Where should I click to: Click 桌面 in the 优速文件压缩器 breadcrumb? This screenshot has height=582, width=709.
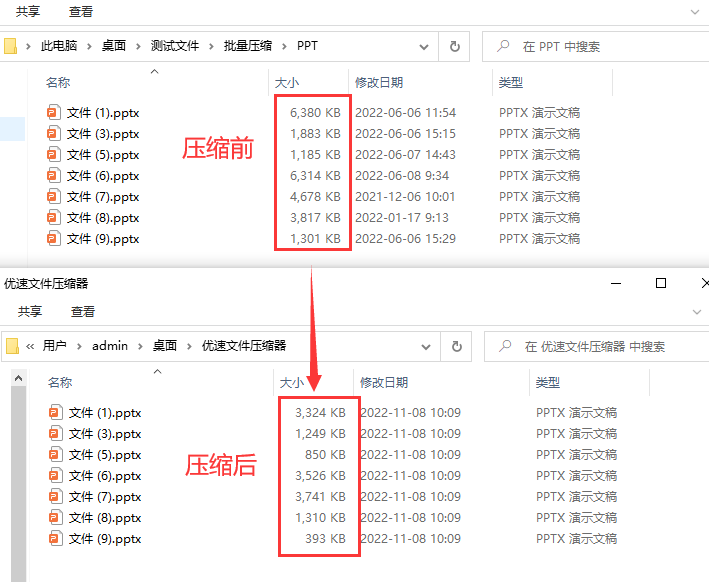(165, 345)
